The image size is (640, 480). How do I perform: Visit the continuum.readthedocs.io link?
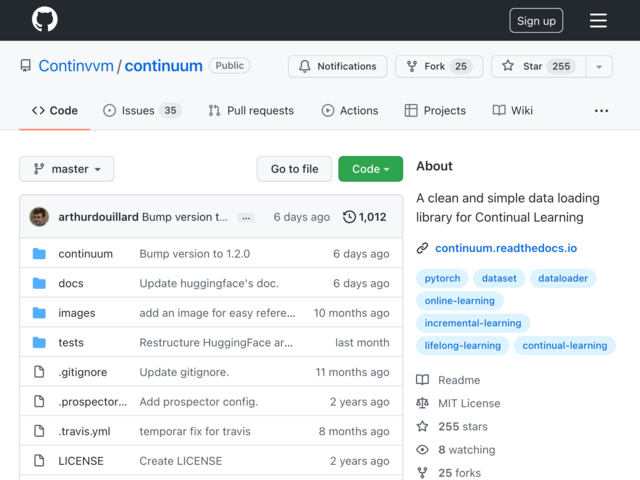pos(506,248)
